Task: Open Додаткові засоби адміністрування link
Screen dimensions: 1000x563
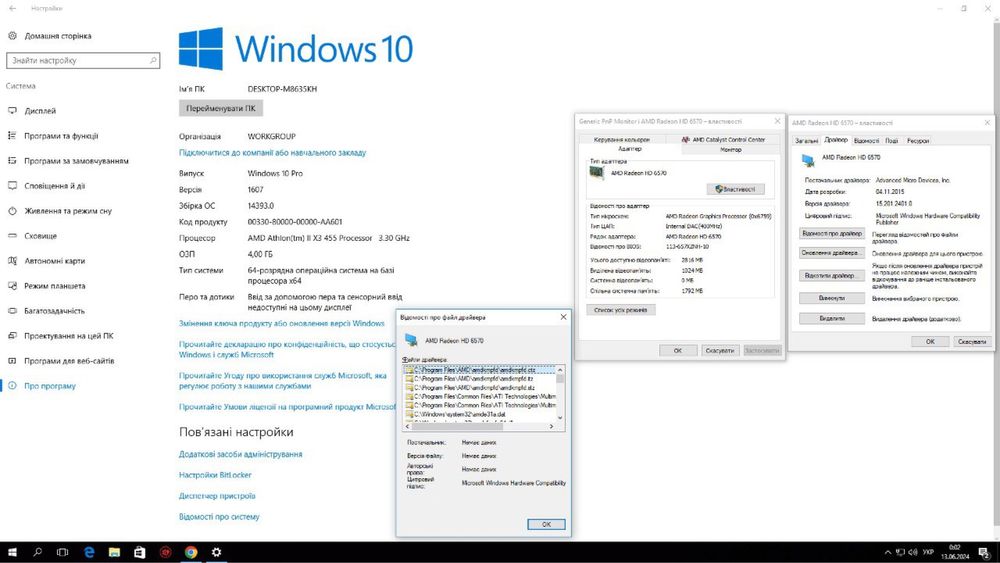Action: pyautogui.click(x=240, y=455)
